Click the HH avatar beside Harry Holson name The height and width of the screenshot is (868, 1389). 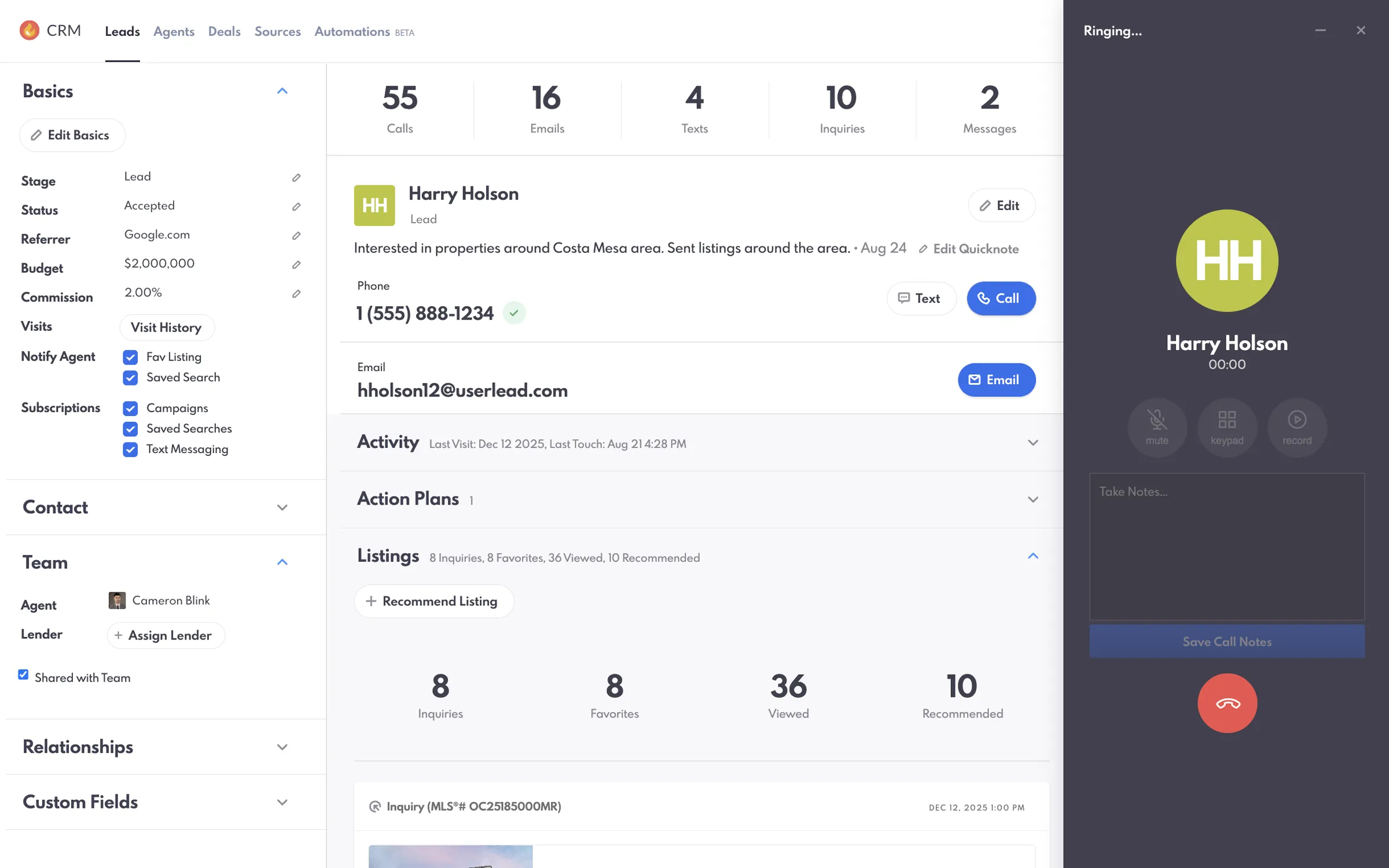coord(374,205)
